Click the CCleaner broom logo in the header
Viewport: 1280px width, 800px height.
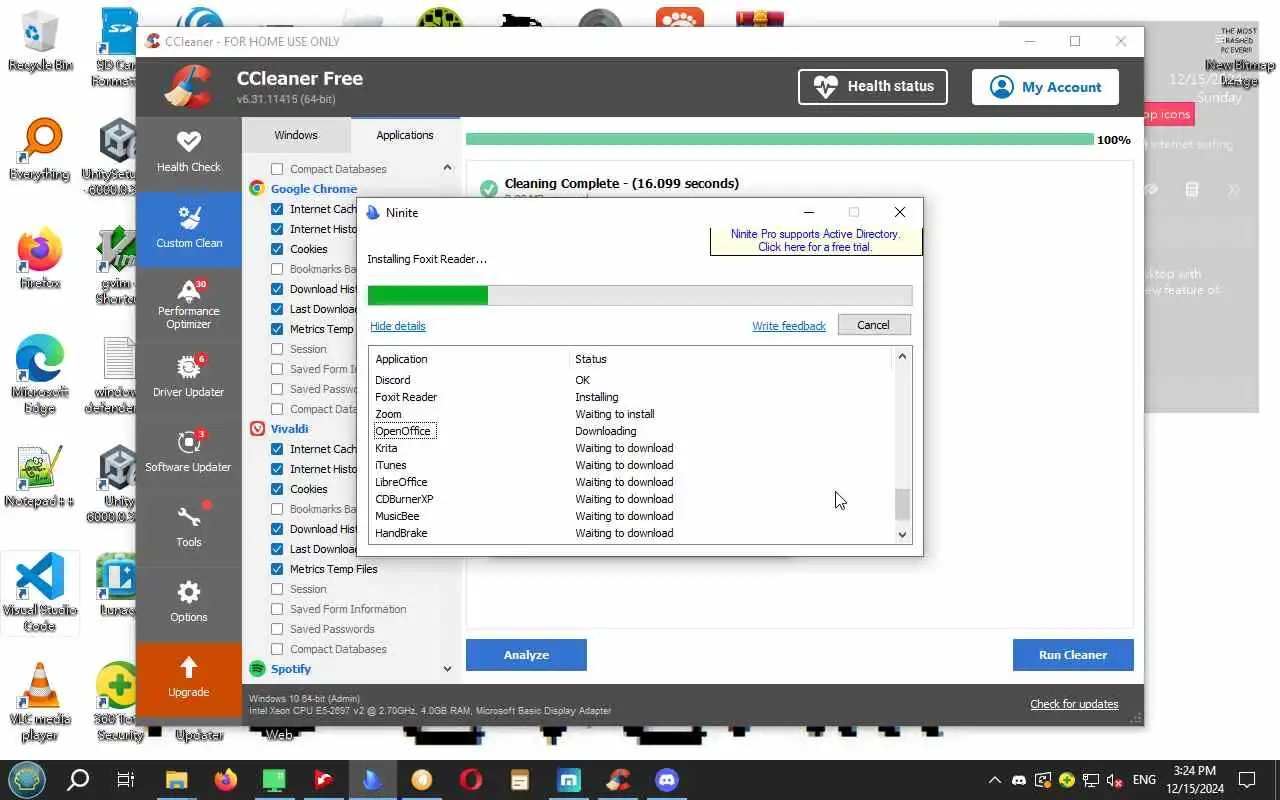click(x=189, y=87)
